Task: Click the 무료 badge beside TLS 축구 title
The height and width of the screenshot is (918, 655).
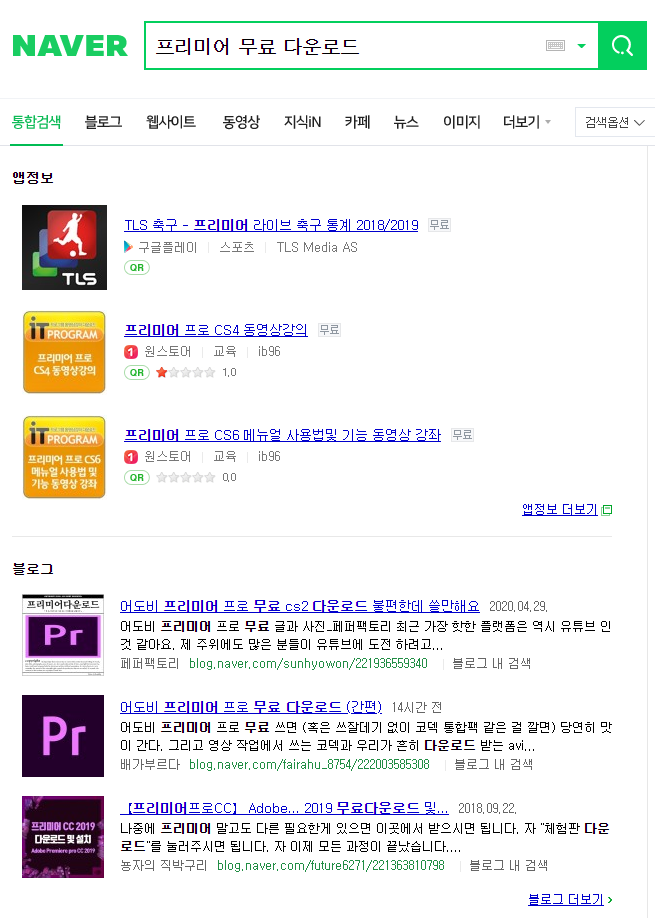Action: [x=439, y=225]
